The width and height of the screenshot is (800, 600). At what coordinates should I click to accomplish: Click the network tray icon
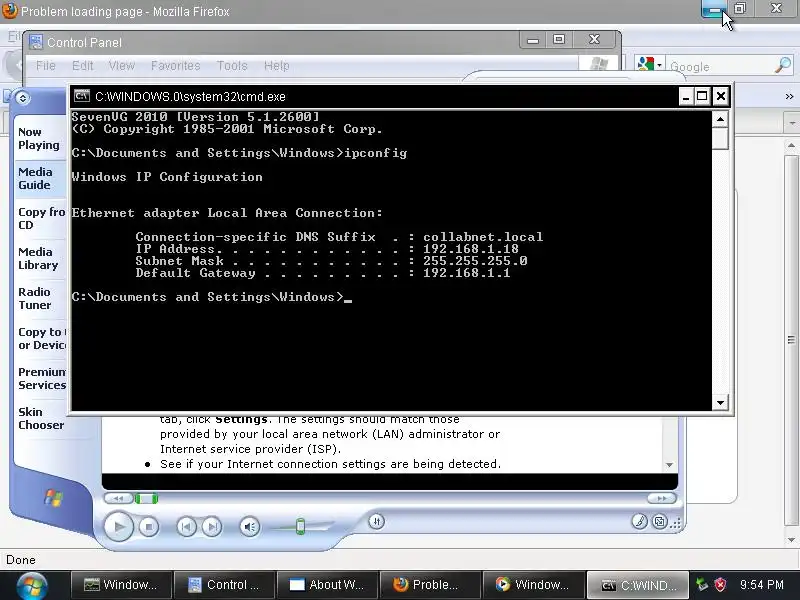(702, 585)
